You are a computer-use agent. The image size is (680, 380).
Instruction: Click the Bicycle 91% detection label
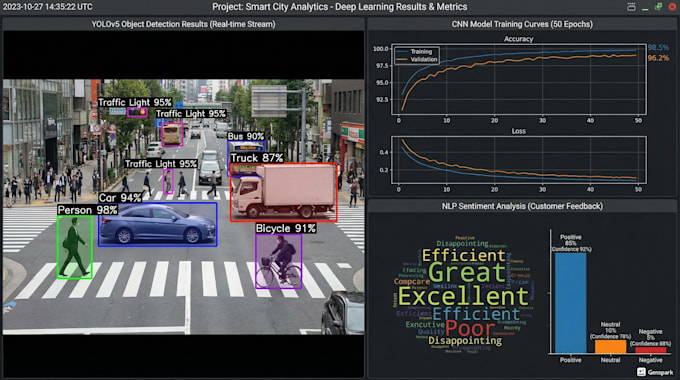(285, 228)
